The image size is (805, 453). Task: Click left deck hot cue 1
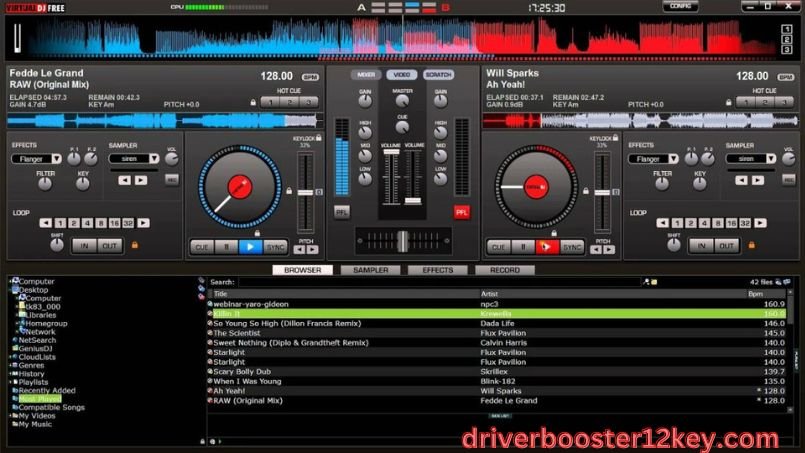coord(271,102)
